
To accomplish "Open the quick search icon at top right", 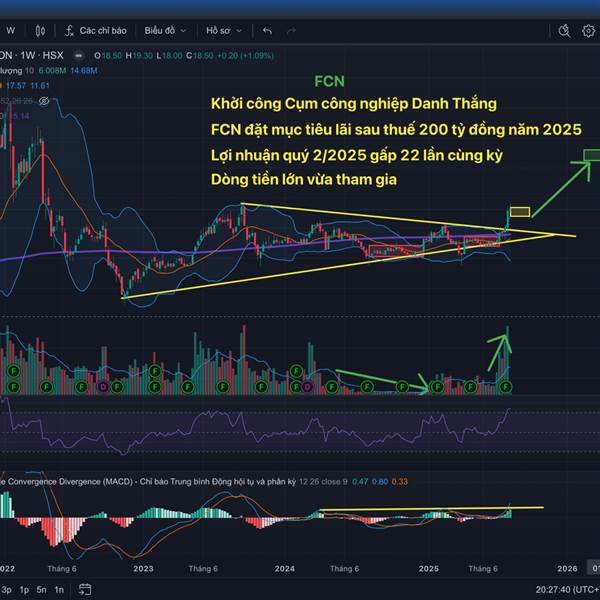I will [x=564, y=31].
